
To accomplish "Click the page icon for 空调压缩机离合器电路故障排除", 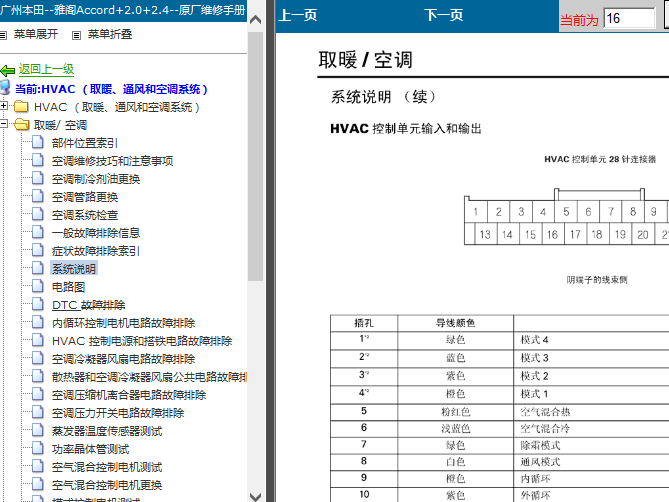I will pos(38,394).
